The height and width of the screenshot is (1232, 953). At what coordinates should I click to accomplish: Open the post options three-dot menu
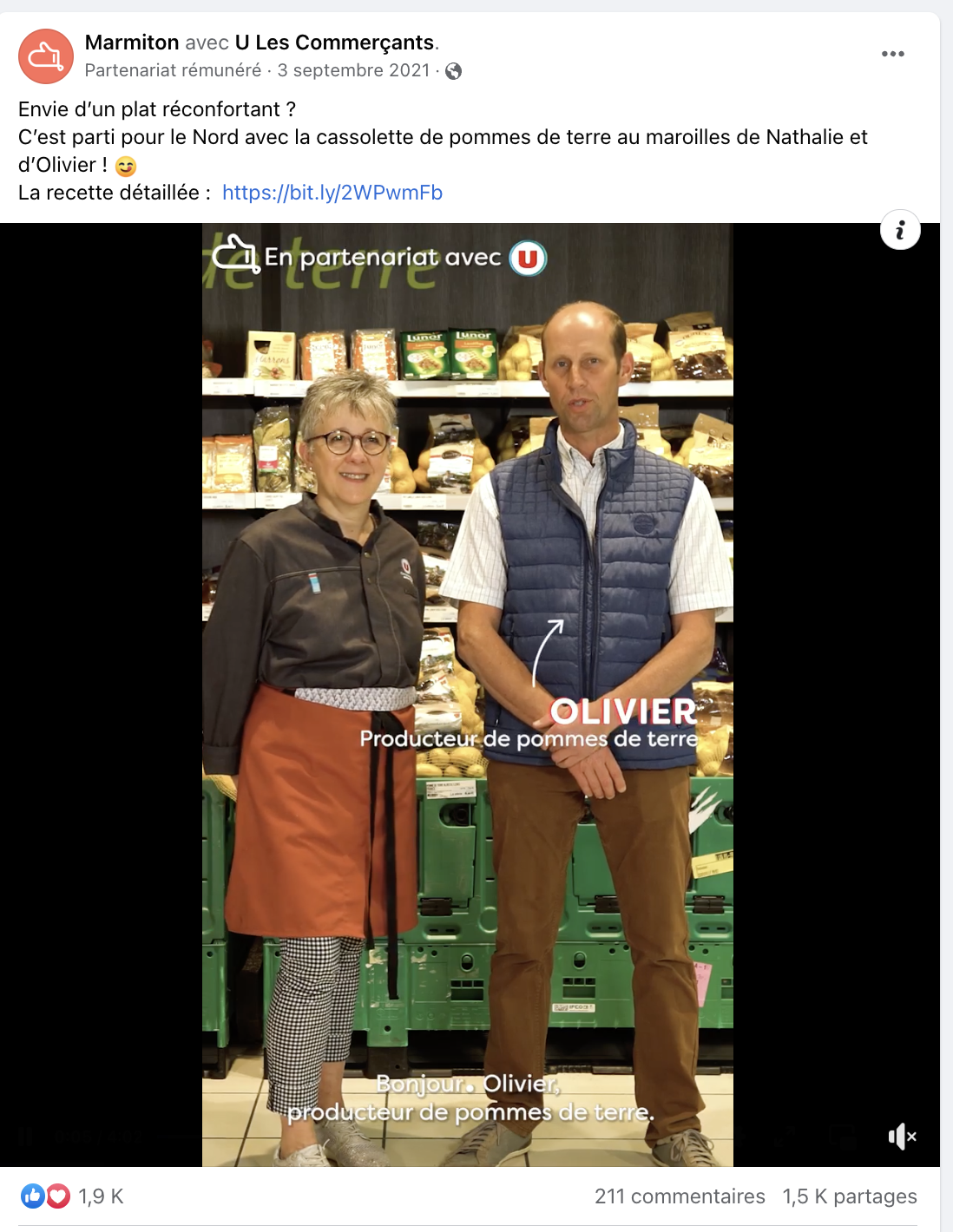[893, 54]
